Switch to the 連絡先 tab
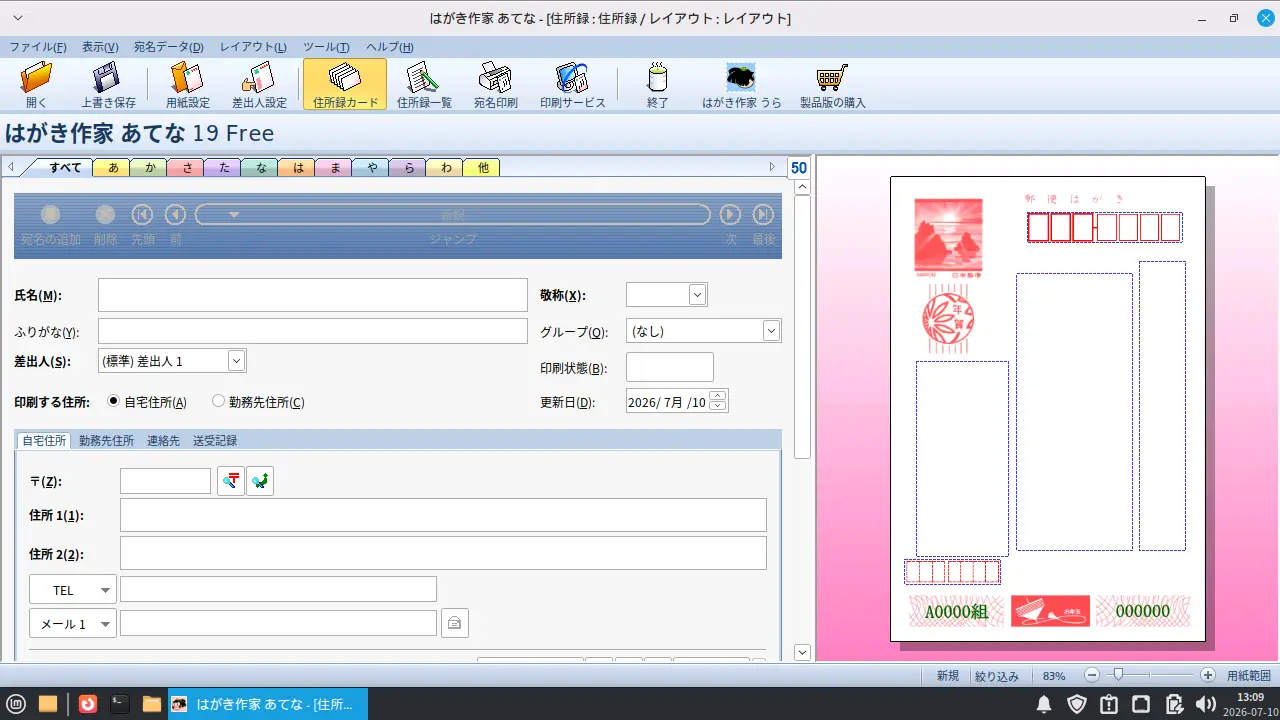This screenshot has height=720, width=1280. coord(163,440)
